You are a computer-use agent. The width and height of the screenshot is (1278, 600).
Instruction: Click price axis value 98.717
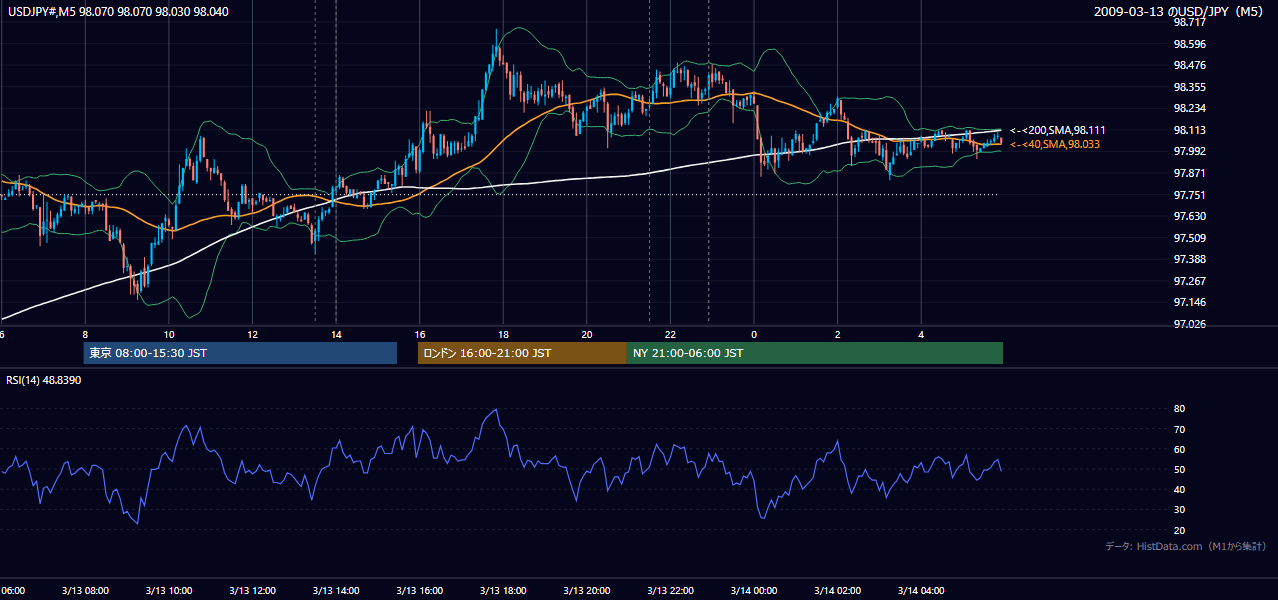click(x=1189, y=22)
